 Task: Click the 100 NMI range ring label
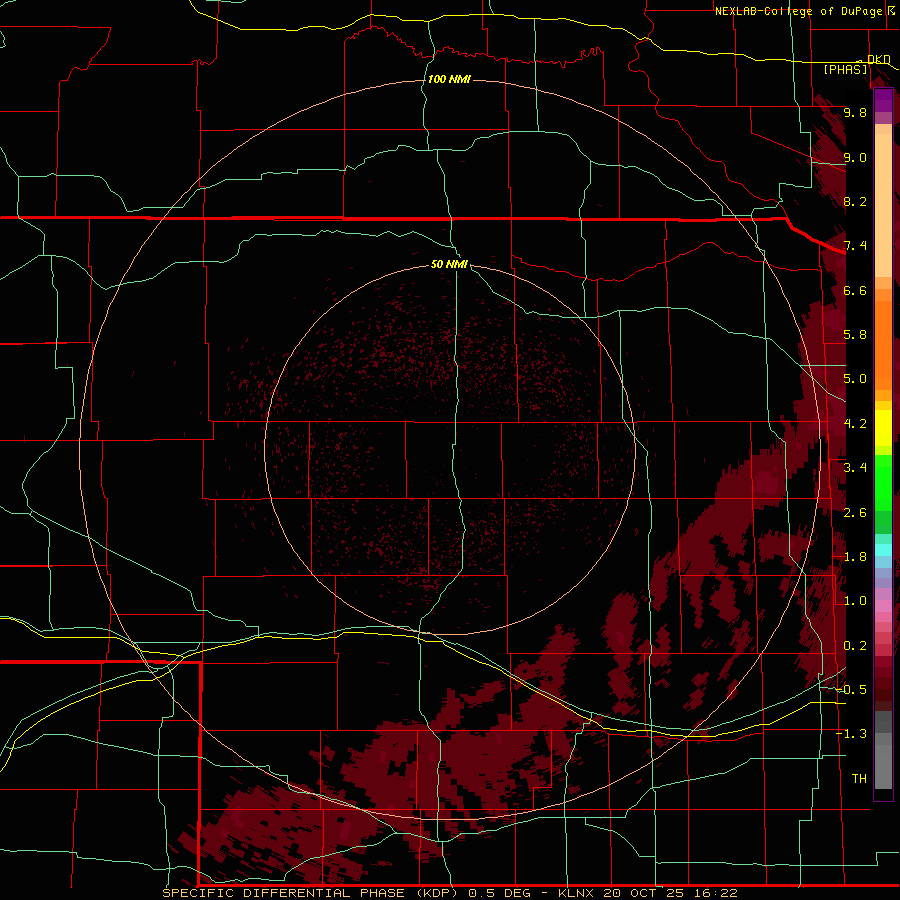pos(449,79)
